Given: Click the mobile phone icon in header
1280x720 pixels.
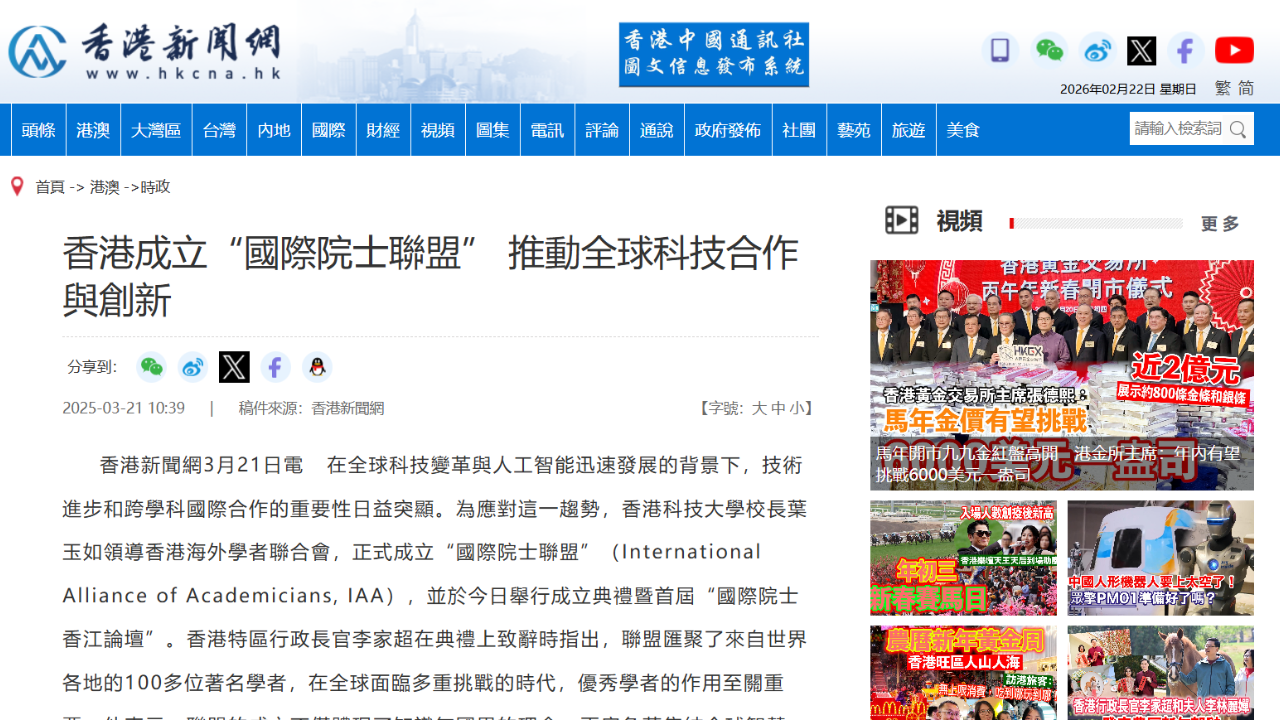Looking at the screenshot, I should pos(999,50).
